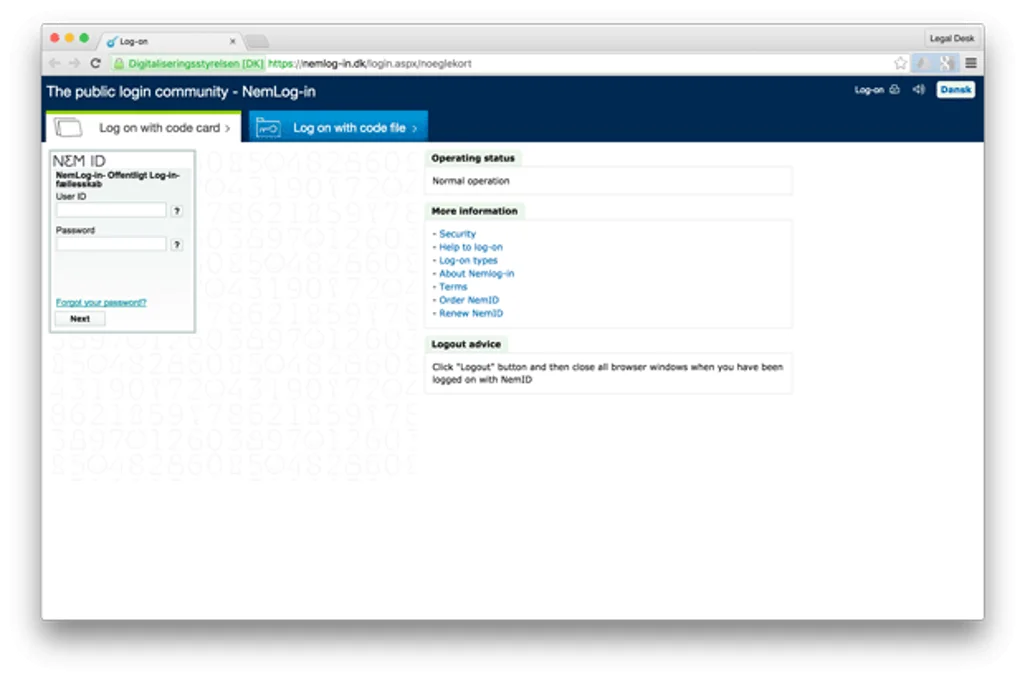The image size is (1024, 679).
Task: Open help for Password question mark
Action: pyautogui.click(x=176, y=245)
